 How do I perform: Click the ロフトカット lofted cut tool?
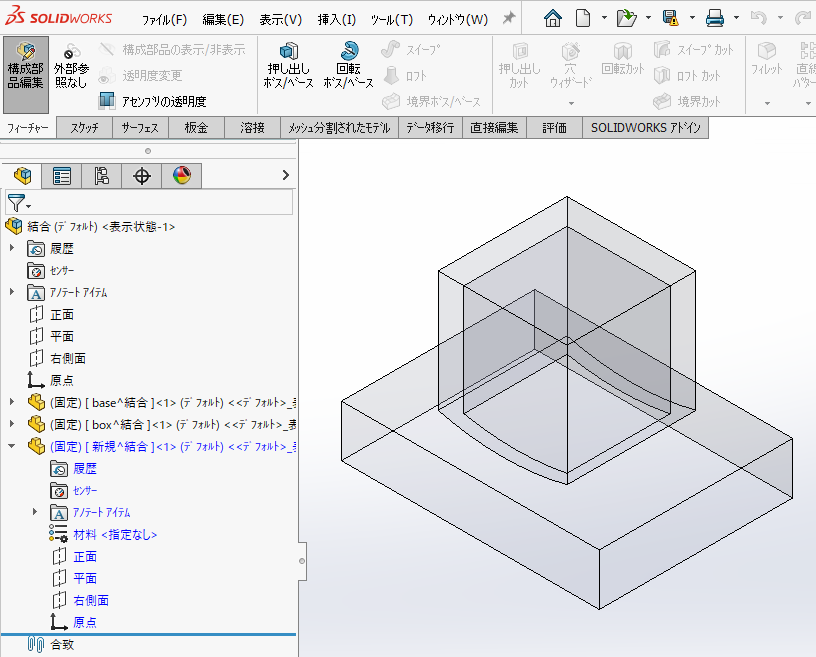(687, 75)
